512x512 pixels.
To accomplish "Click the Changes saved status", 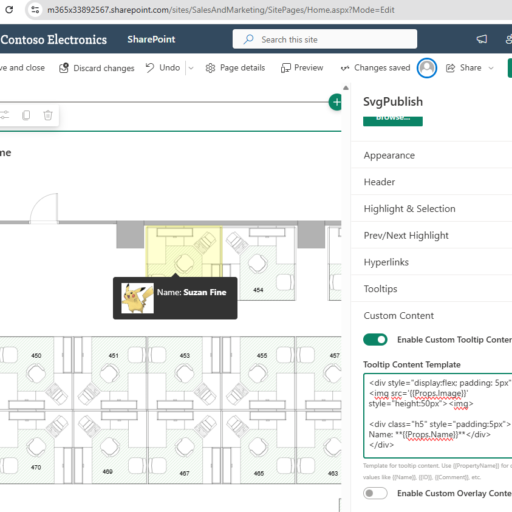I will (375, 68).
